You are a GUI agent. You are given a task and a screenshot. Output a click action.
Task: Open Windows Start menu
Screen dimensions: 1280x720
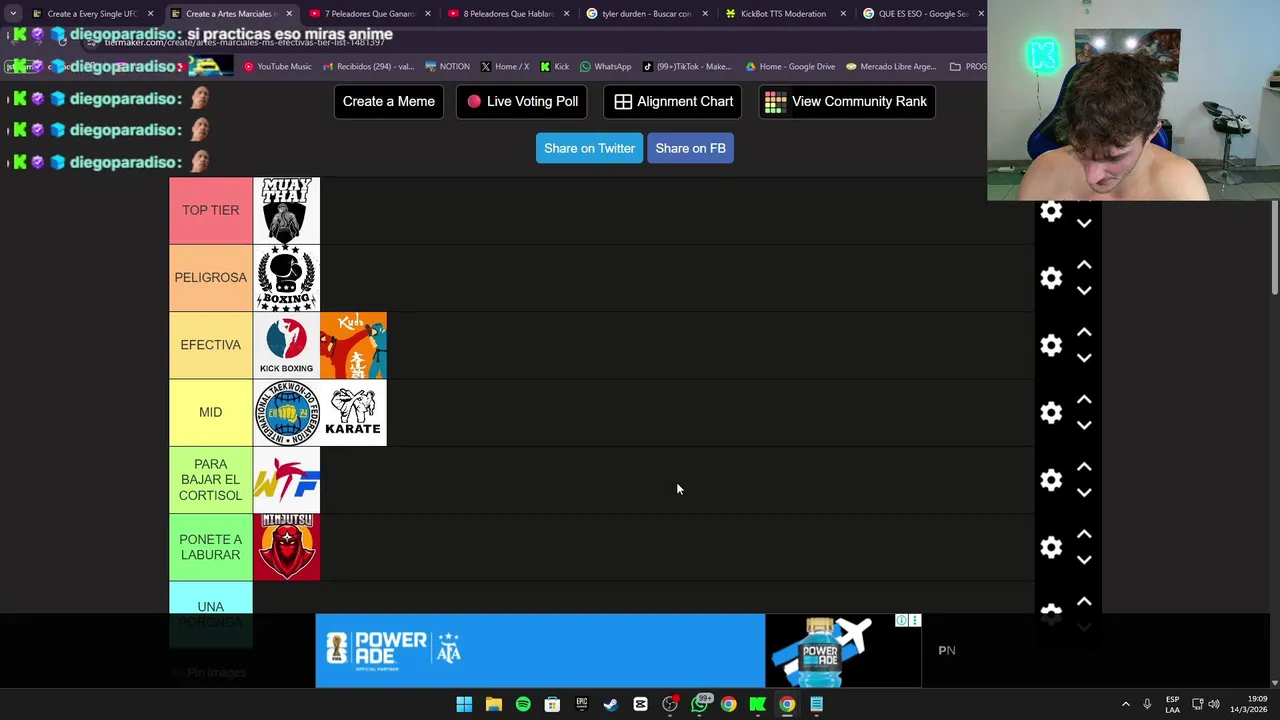coord(464,704)
